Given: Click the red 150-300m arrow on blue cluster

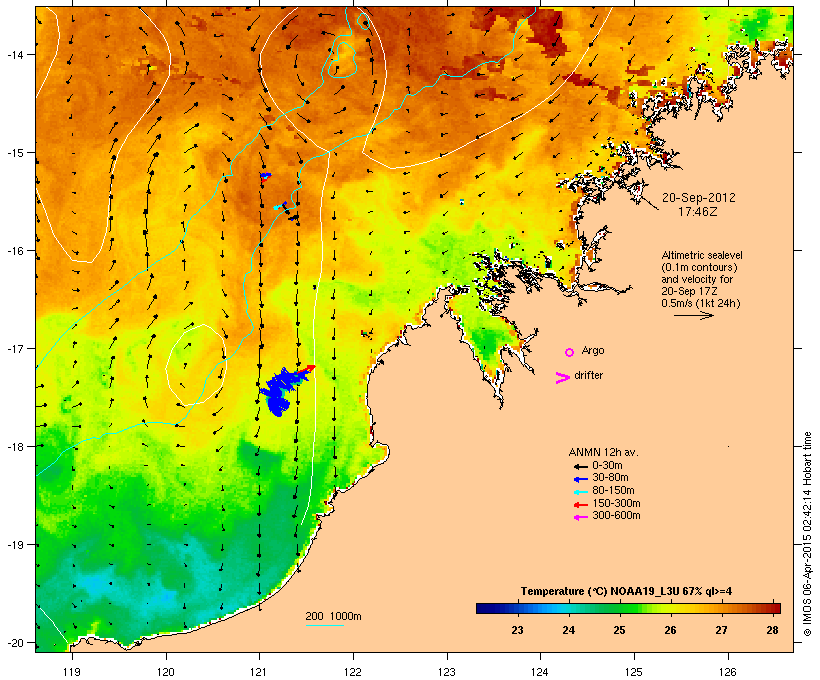Looking at the screenshot, I should pos(308,370).
